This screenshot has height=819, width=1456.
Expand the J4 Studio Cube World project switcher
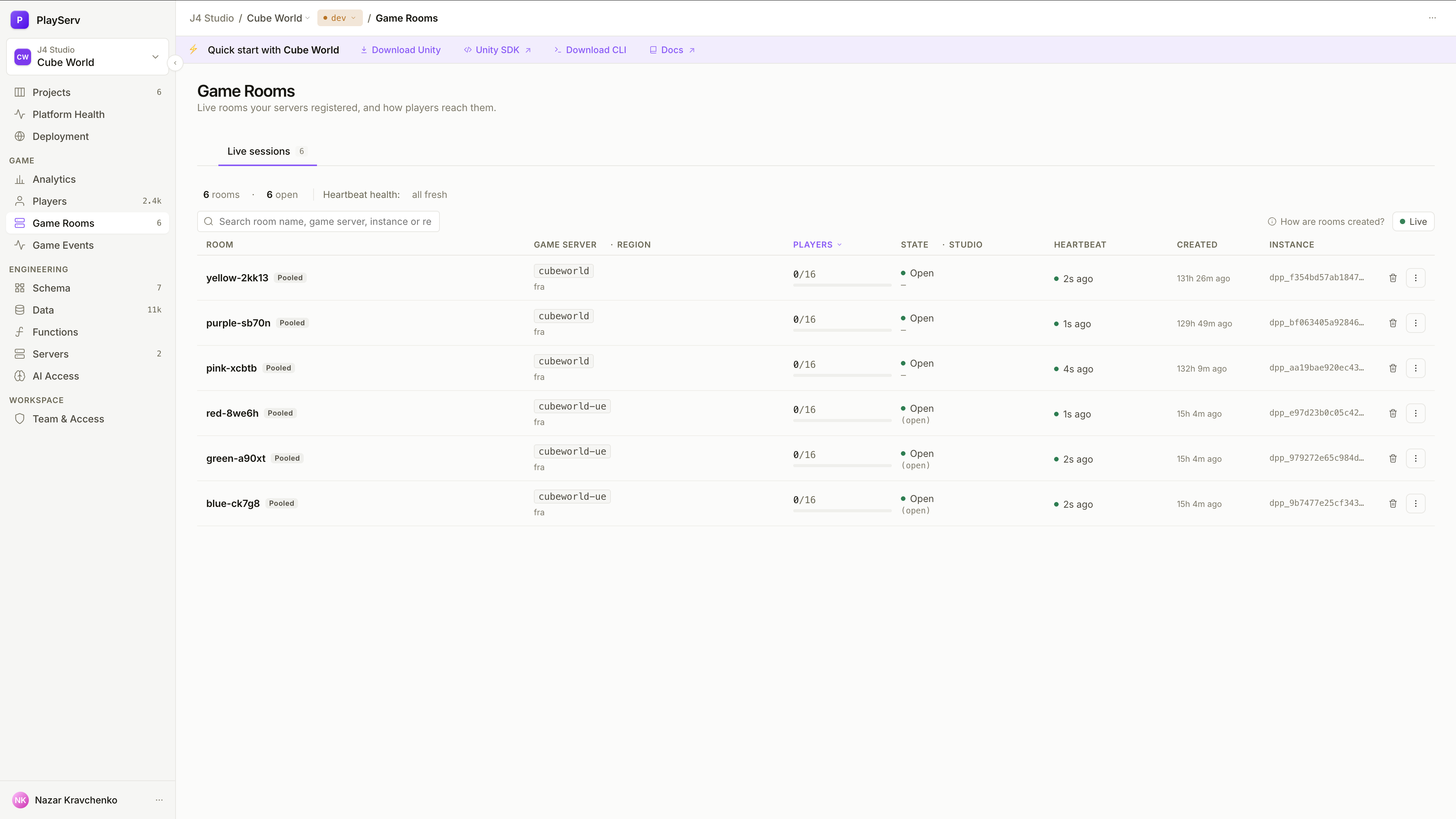point(87,56)
